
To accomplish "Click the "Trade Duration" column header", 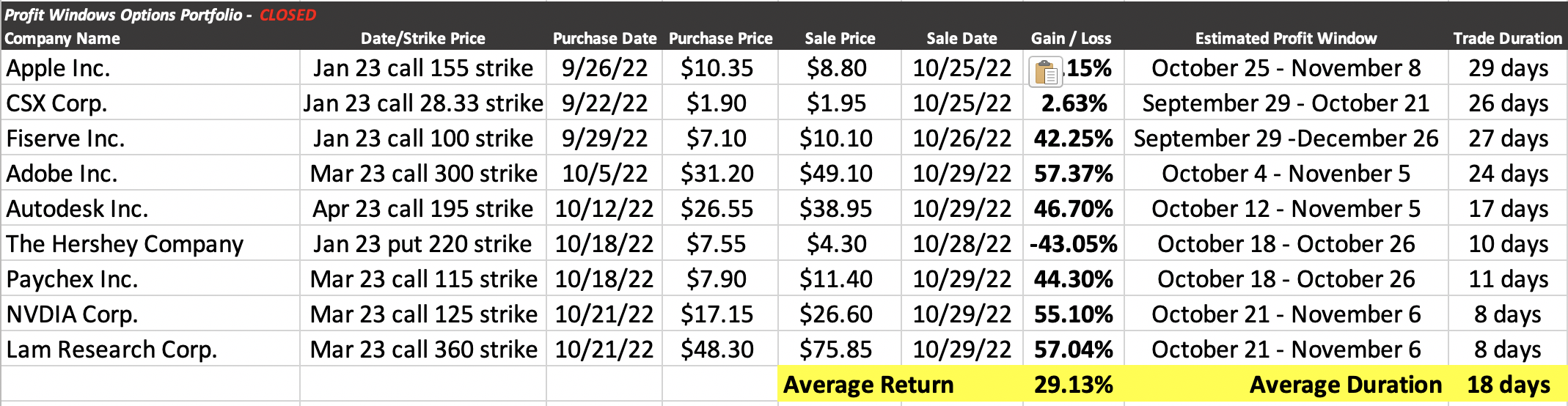I will 1507,39.
